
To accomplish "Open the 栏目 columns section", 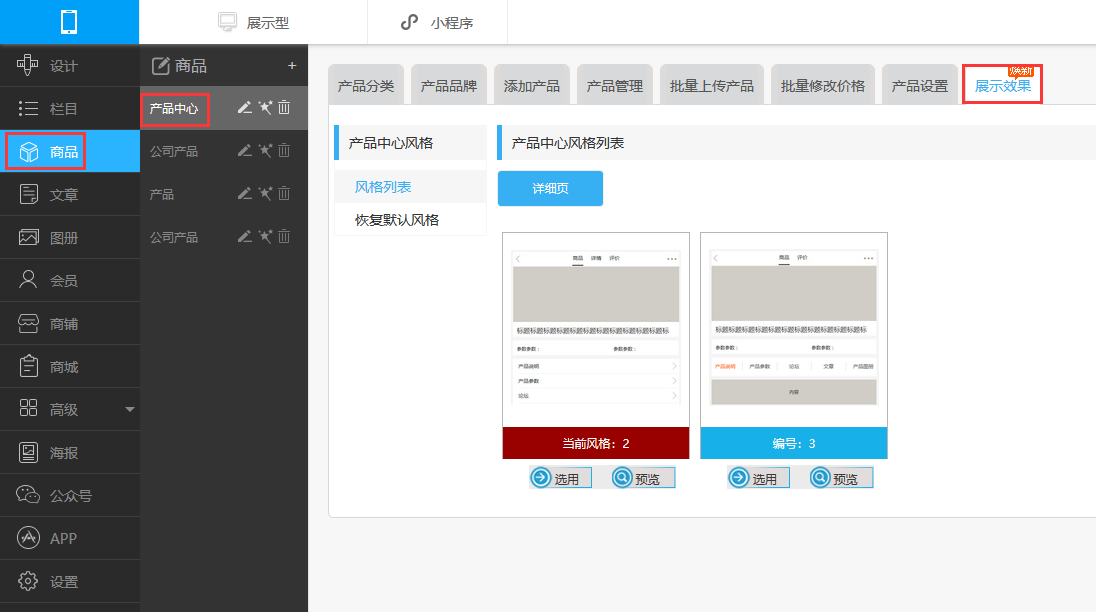I will 70,108.
